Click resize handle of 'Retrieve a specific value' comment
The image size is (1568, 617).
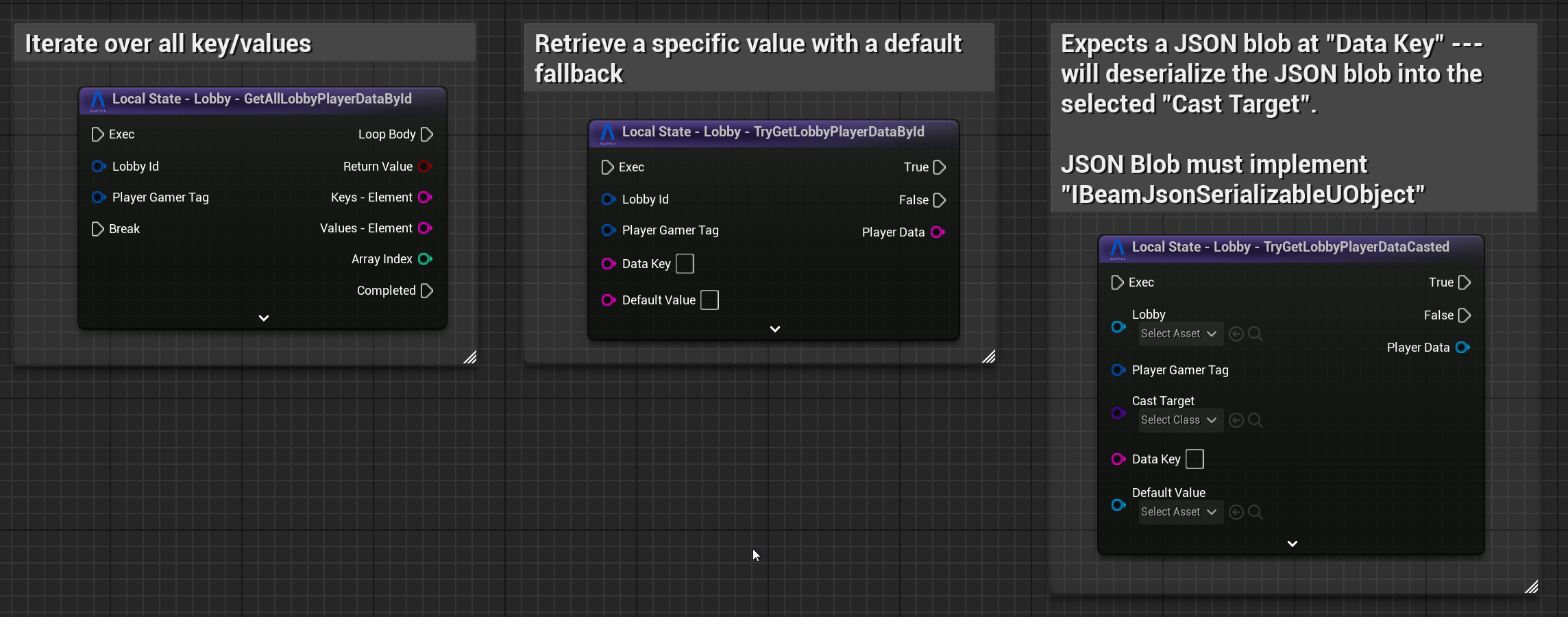(988, 356)
